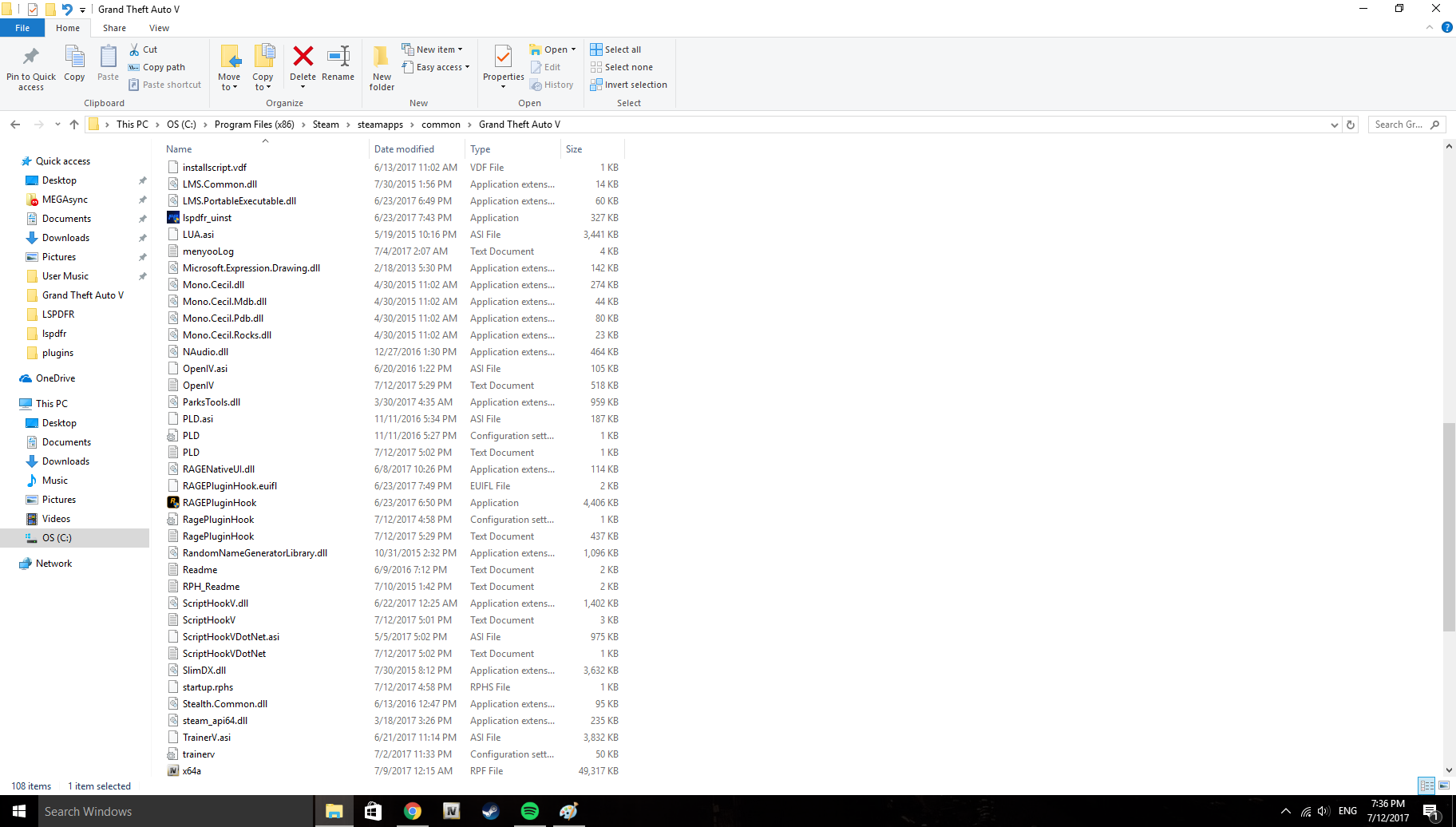Open the New item dropdown
Image resolution: width=1456 pixels, height=827 pixels.
coord(432,49)
